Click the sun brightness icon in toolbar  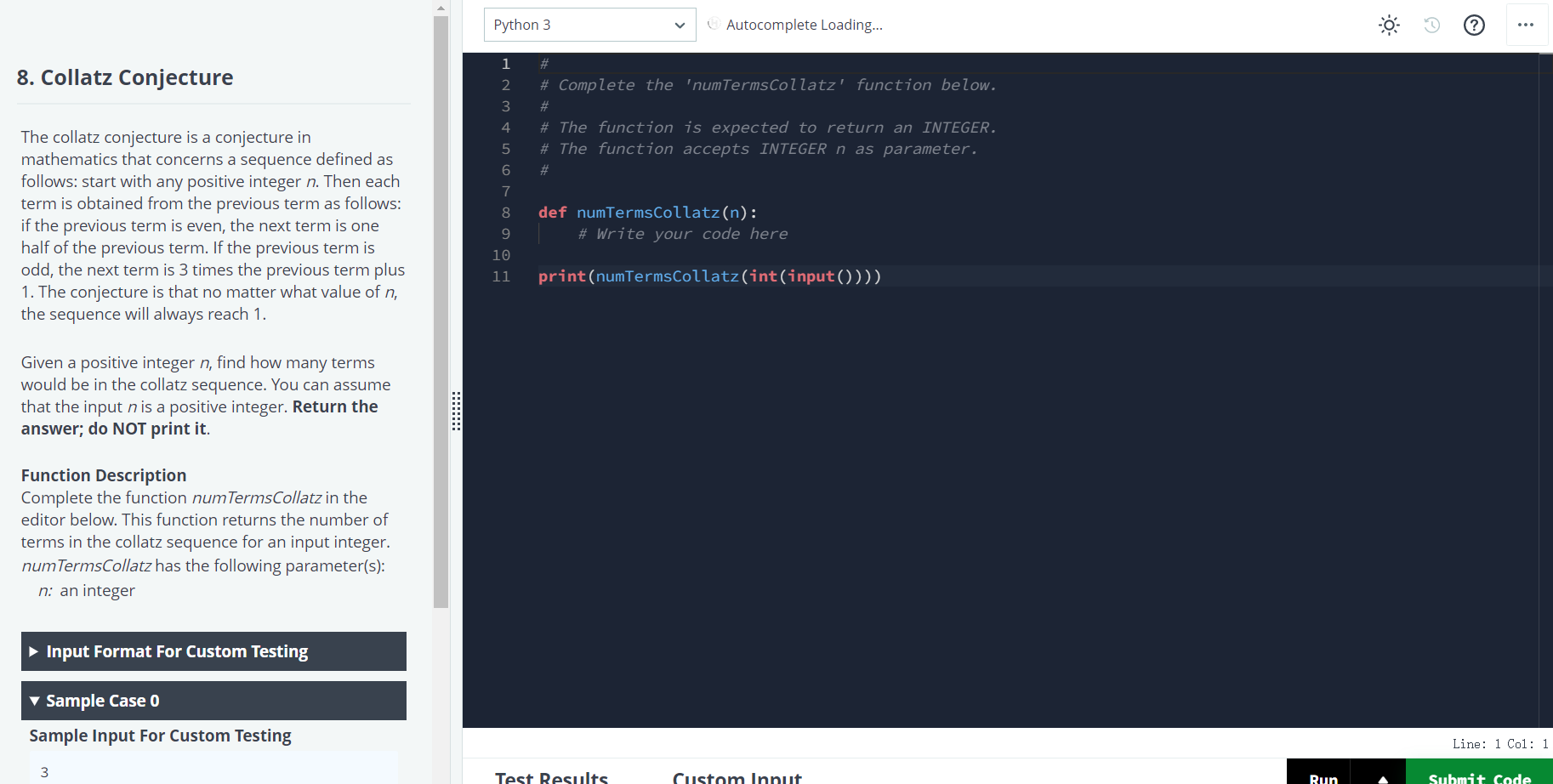pos(1389,25)
